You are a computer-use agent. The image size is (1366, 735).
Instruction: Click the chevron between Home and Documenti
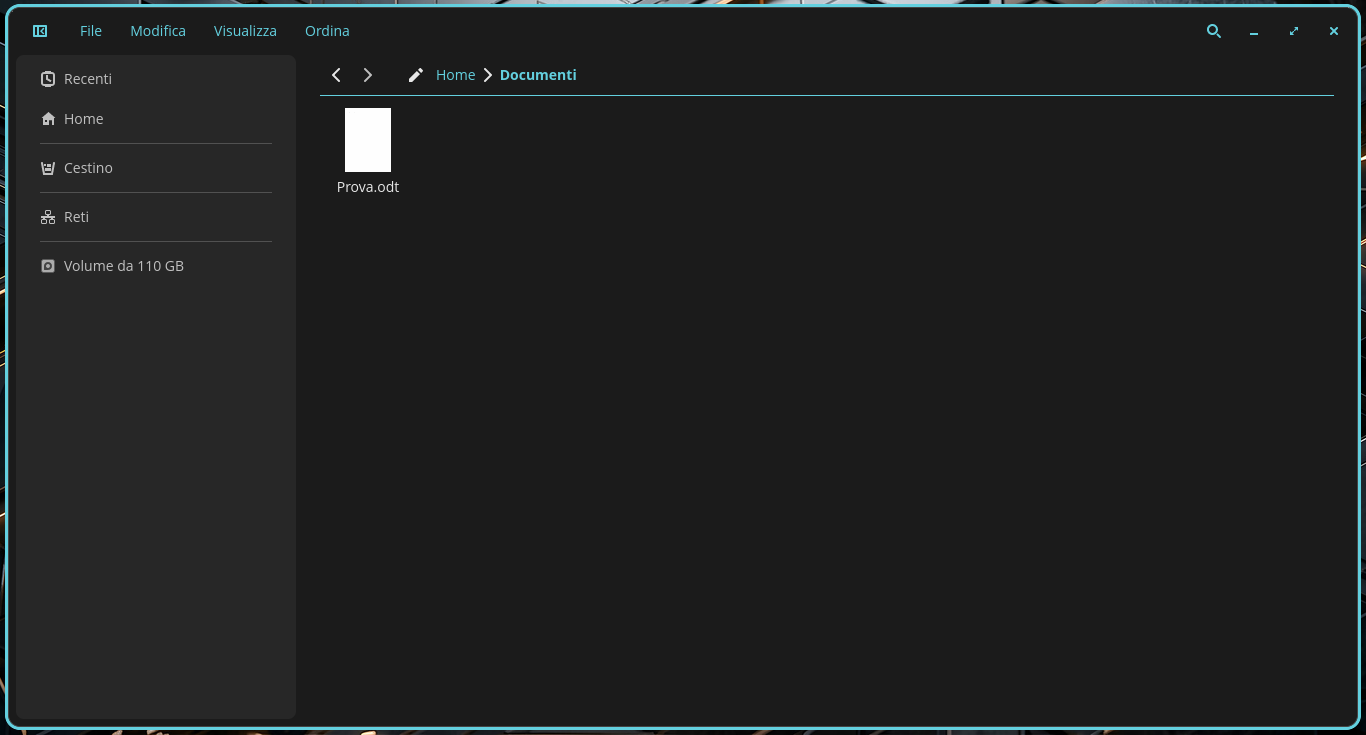tap(488, 75)
